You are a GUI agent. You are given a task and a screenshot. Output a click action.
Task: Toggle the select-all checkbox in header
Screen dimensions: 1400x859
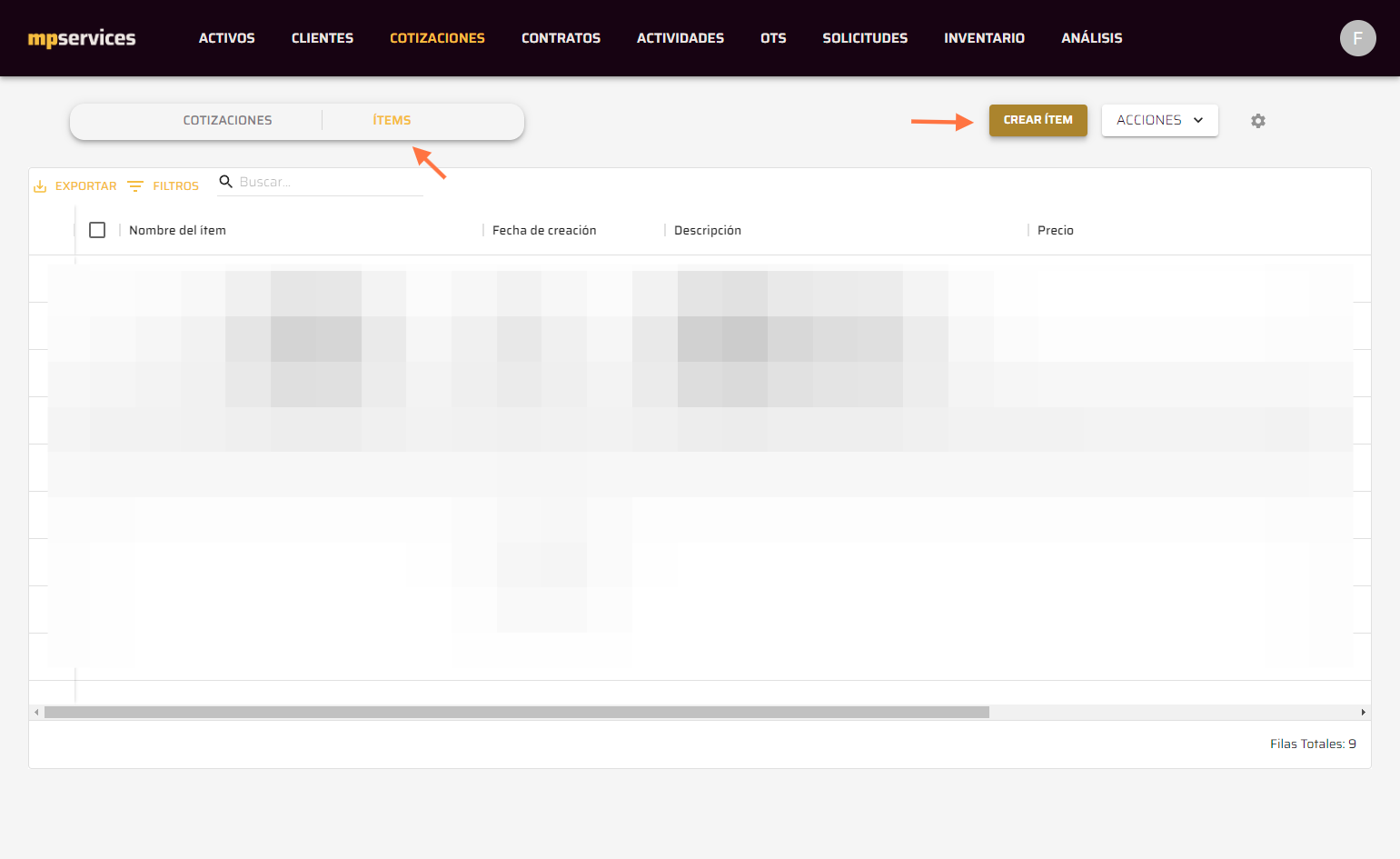pos(97,230)
